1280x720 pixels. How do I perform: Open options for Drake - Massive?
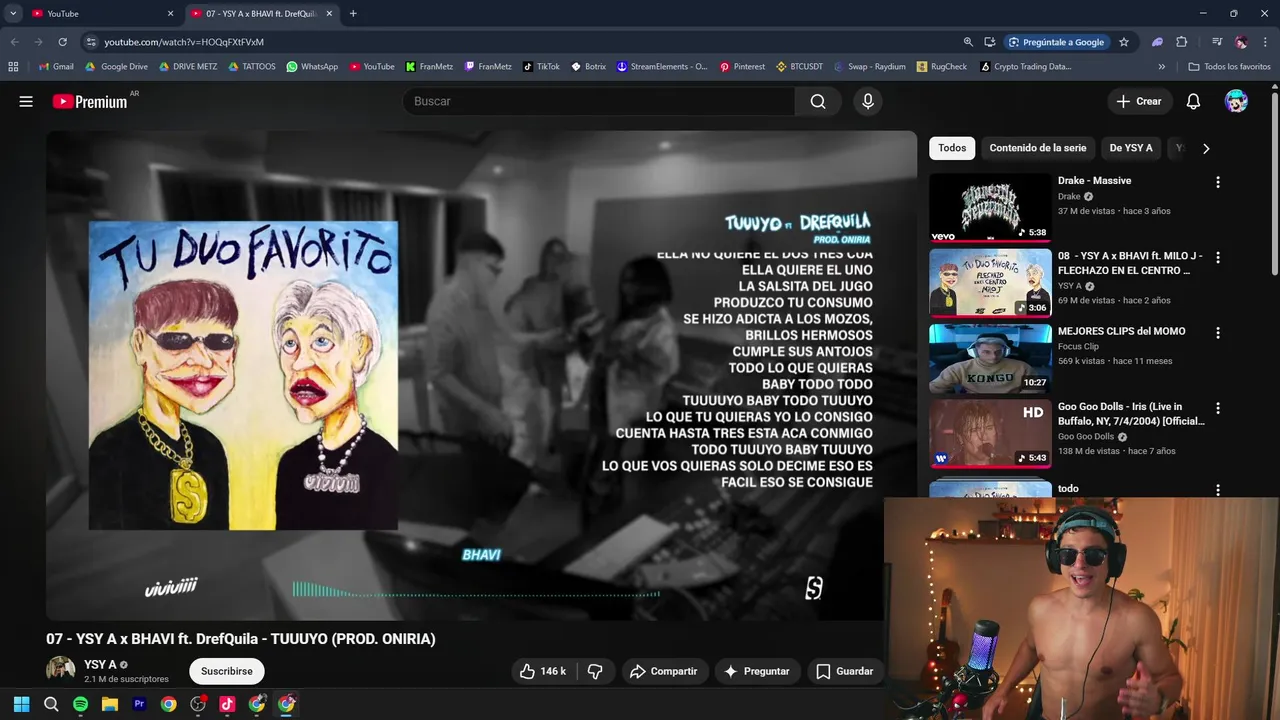click(x=1217, y=182)
